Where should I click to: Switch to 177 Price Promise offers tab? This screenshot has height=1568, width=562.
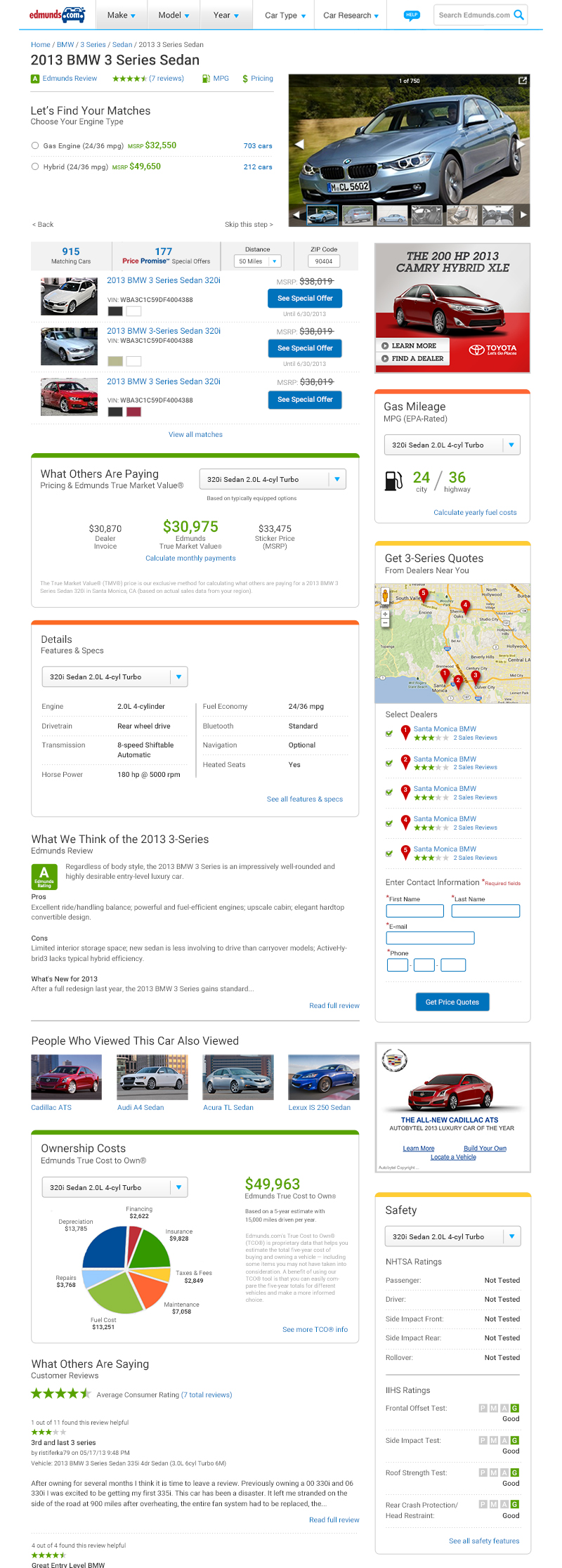(166, 256)
